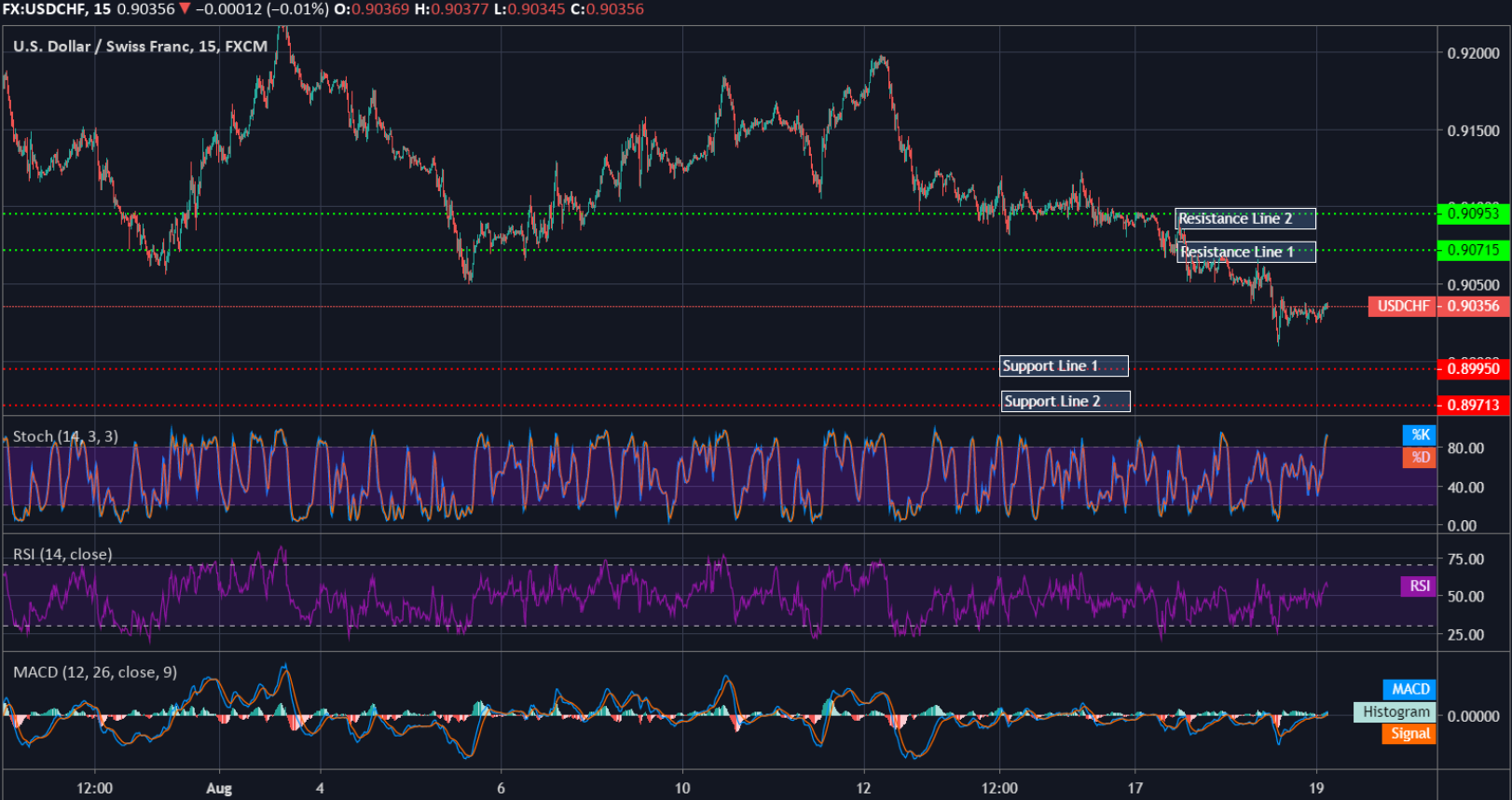This screenshot has height=800, width=1512.
Task: Click the %K stochastic legend tag
Action: click(x=1420, y=434)
